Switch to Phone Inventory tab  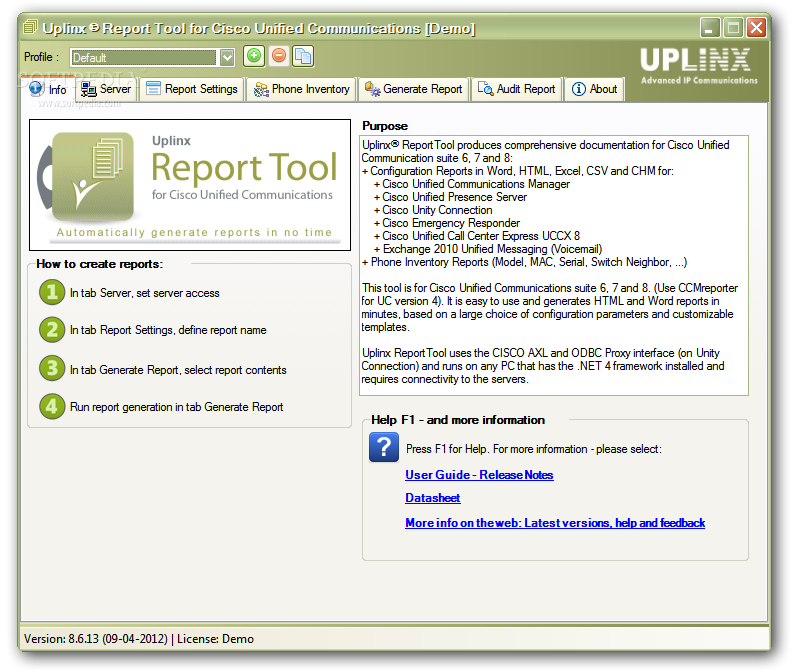pyautogui.click(x=302, y=89)
